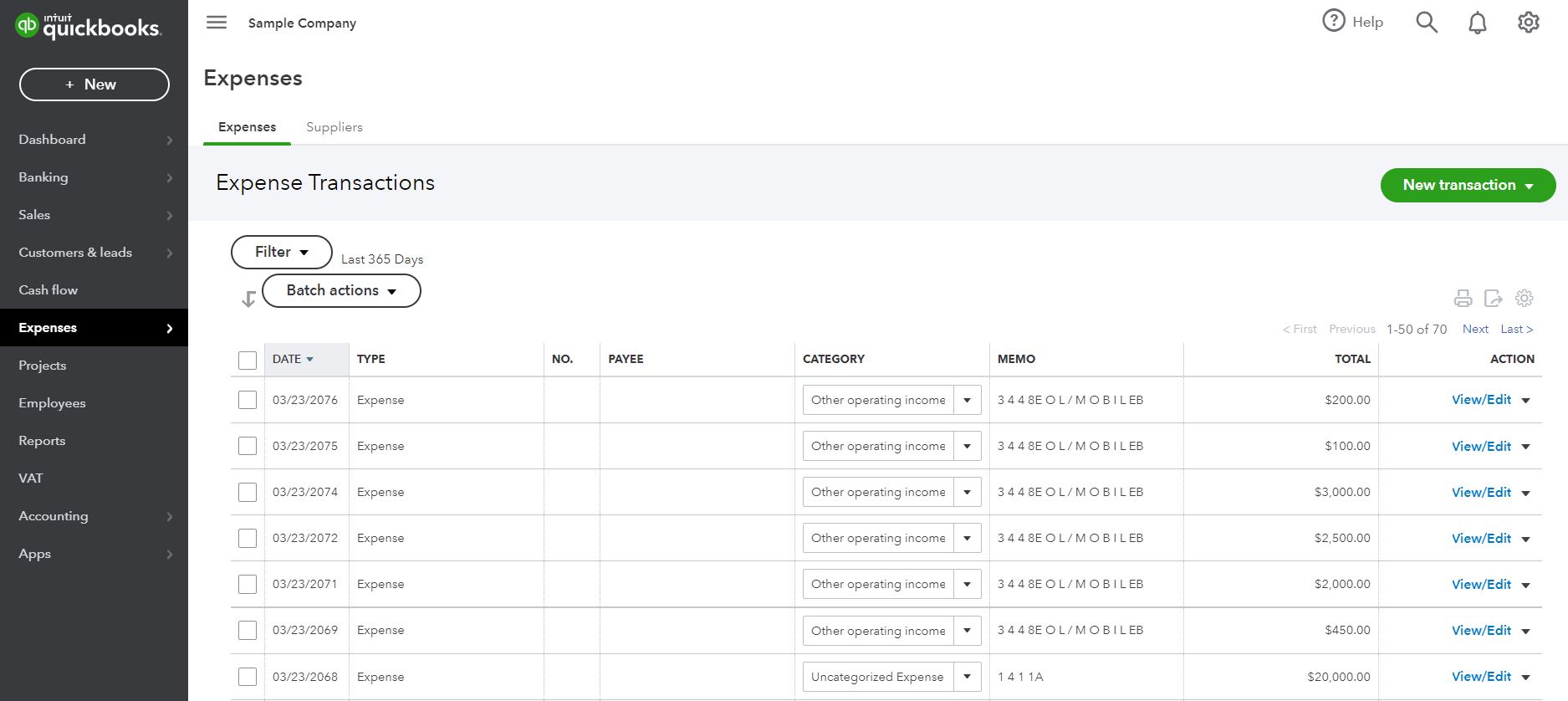This screenshot has height=701, width=1568.
Task: Click the search magnifier icon
Action: click(x=1427, y=23)
